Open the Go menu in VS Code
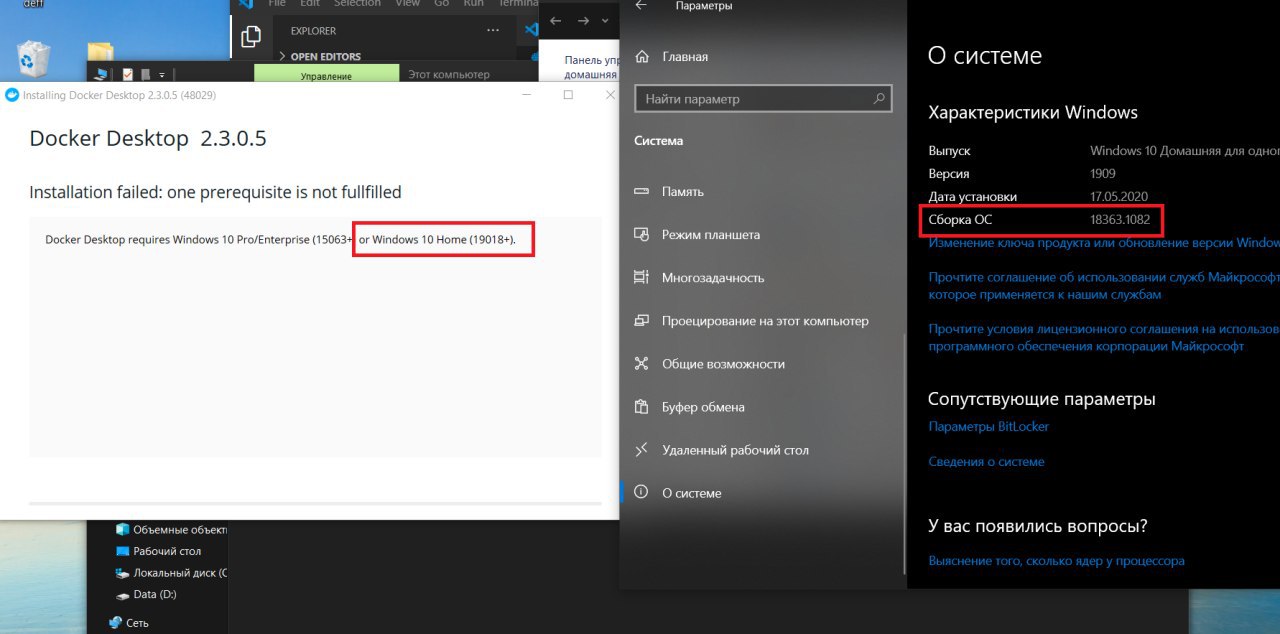1280x634 pixels. pyautogui.click(x=441, y=4)
